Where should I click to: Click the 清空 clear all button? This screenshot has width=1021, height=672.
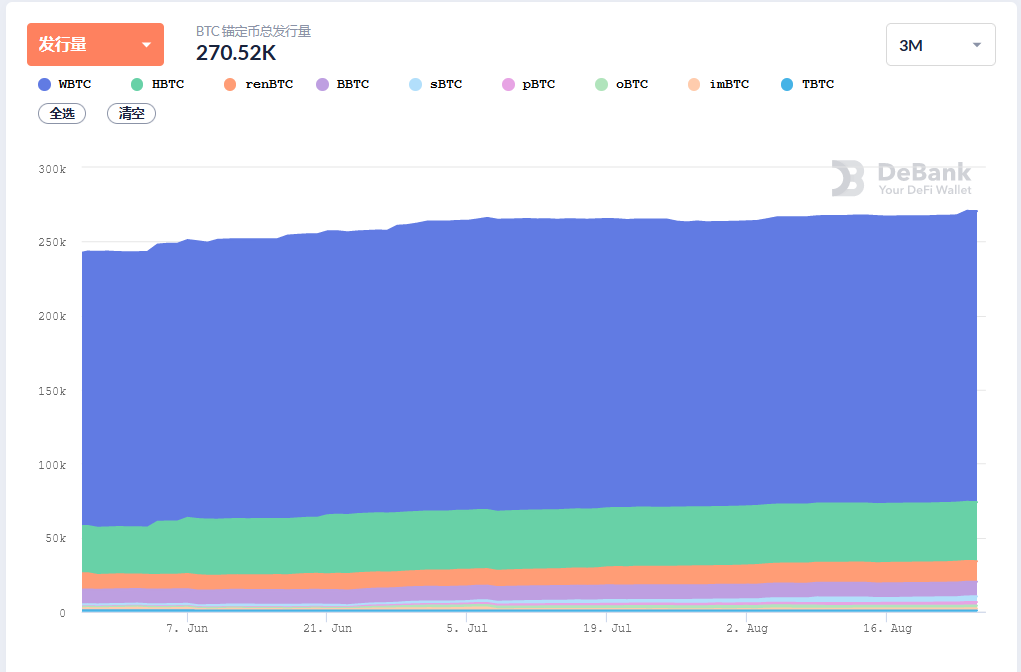pyautogui.click(x=131, y=114)
